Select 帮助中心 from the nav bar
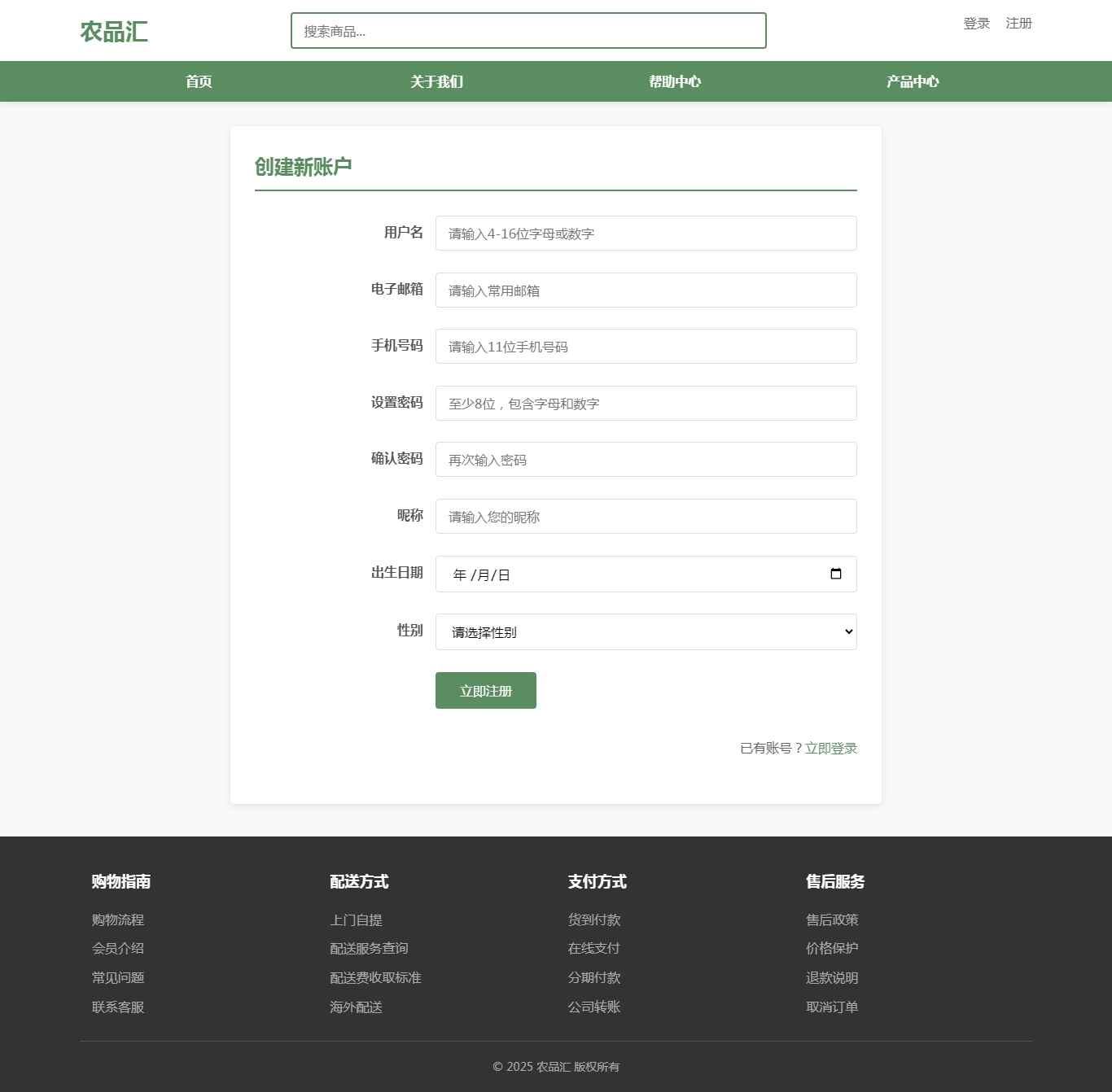Viewport: 1112px width, 1092px height. click(674, 81)
